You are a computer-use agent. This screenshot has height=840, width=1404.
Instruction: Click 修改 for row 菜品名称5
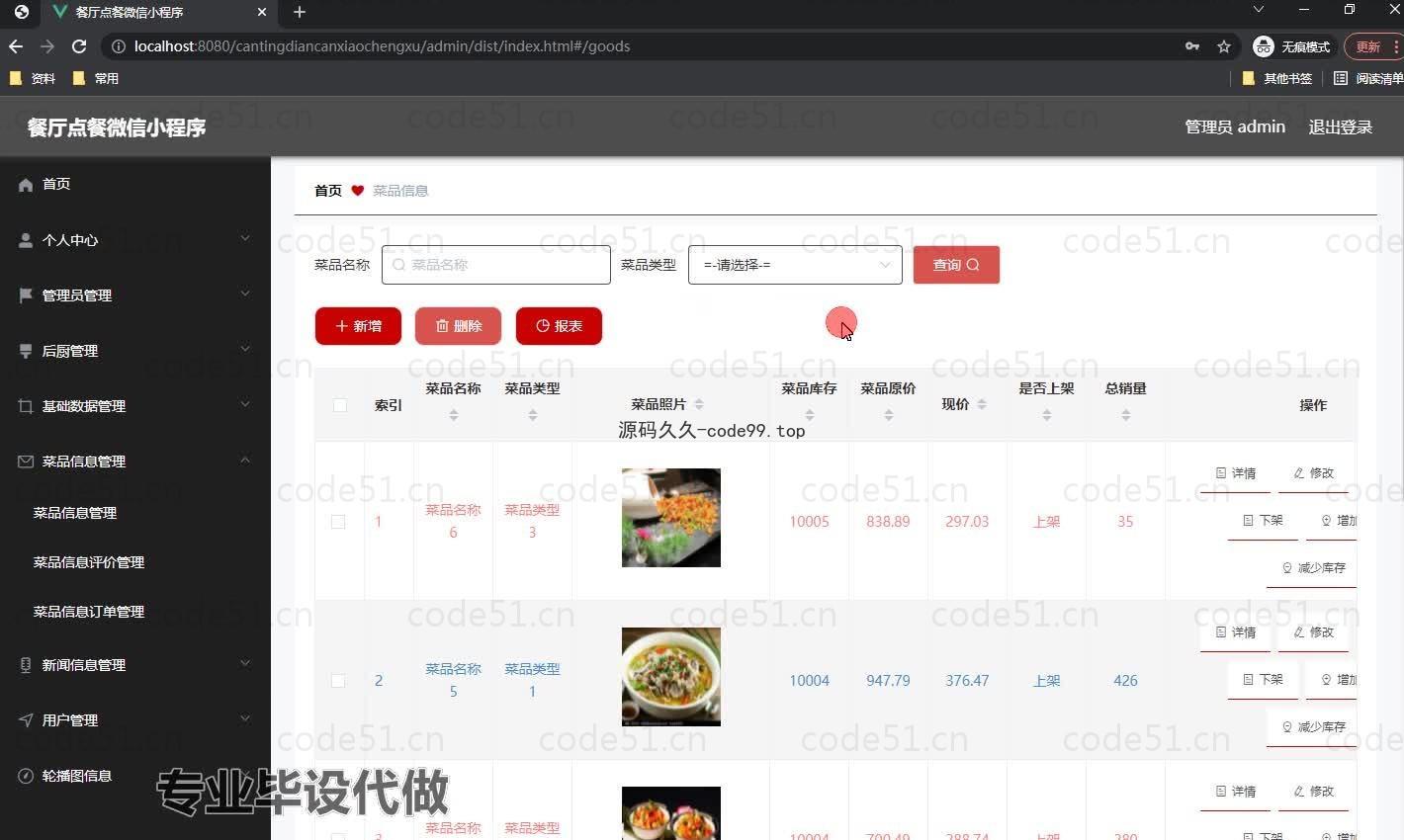point(1314,632)
